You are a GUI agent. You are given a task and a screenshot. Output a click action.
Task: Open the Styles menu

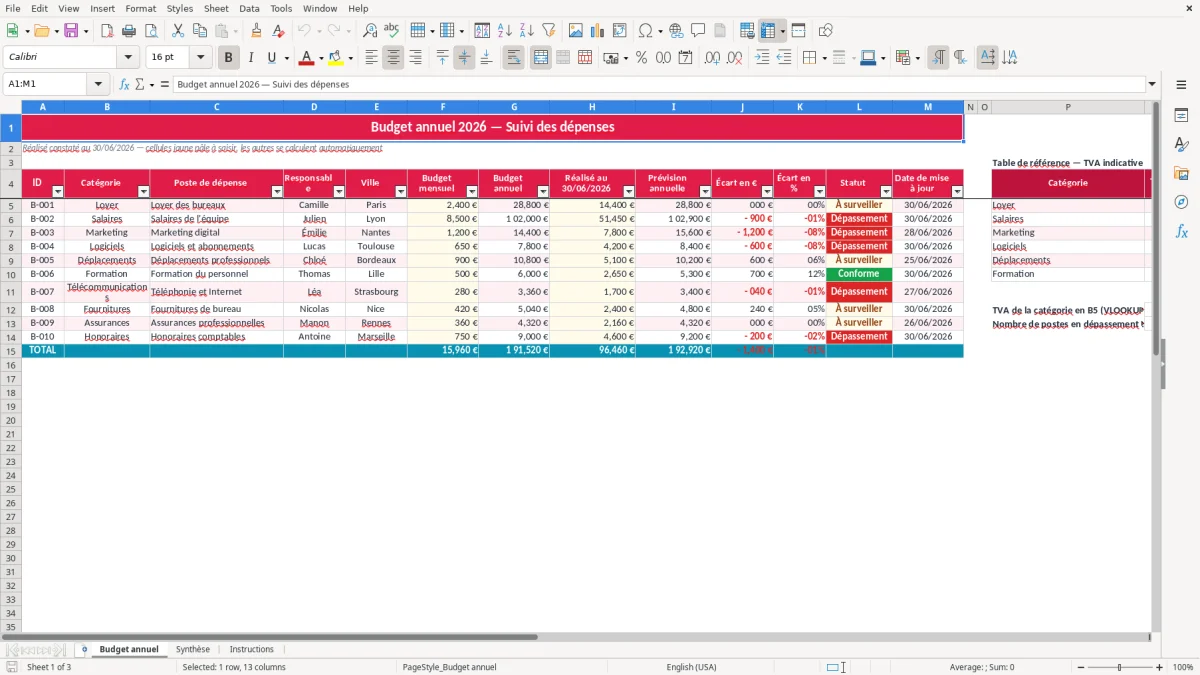click(x=180, y=8)
